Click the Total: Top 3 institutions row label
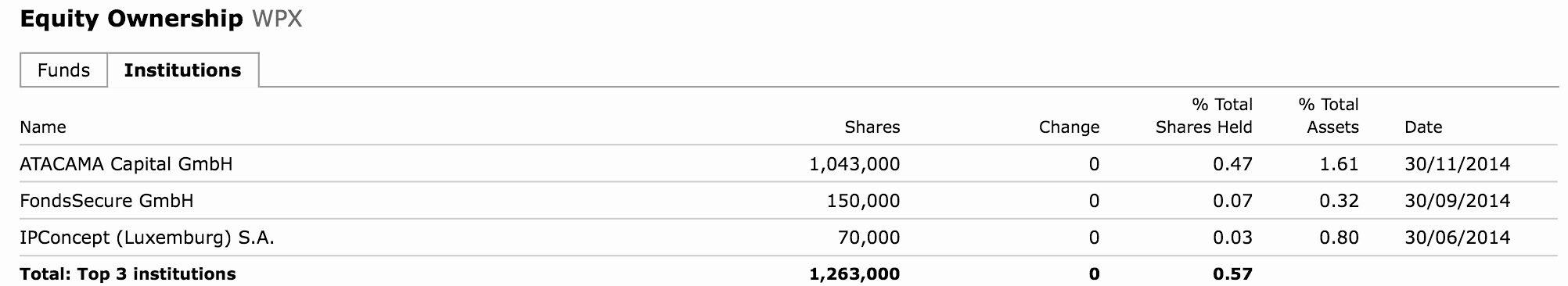The height and width of the screenshot is (286, 1568). point(128,274)
